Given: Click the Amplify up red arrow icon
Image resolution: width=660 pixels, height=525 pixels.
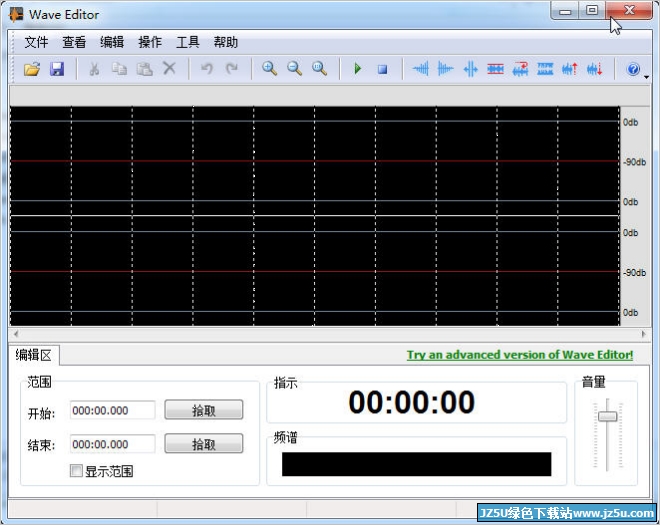Looking at the screenshot, I should [570, 69].
